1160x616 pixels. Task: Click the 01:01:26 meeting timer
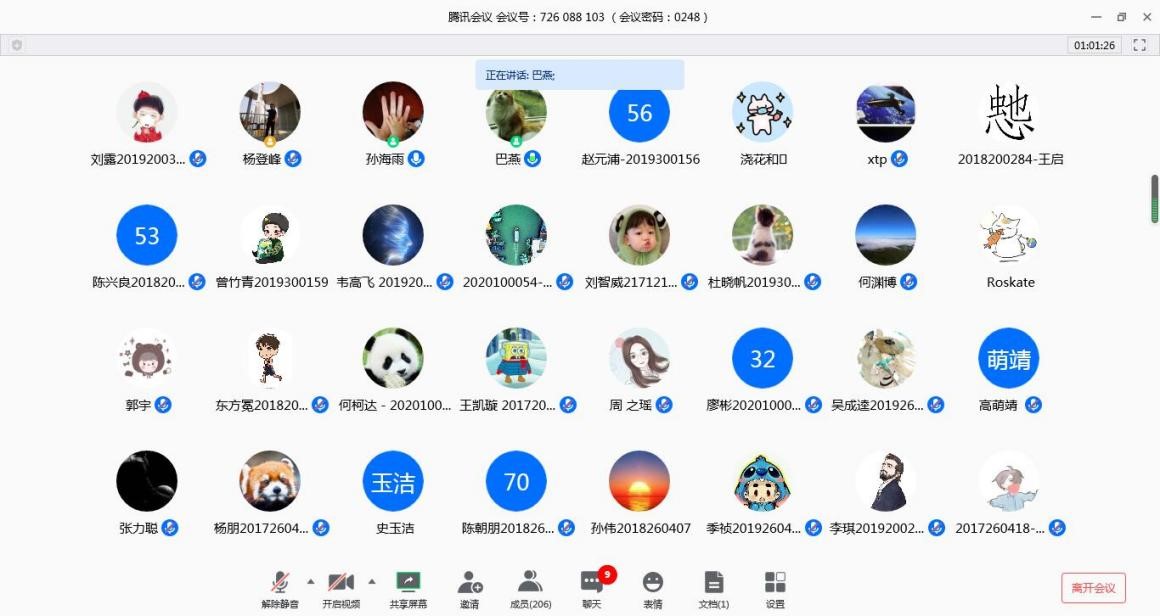[x=1093, y=45]
